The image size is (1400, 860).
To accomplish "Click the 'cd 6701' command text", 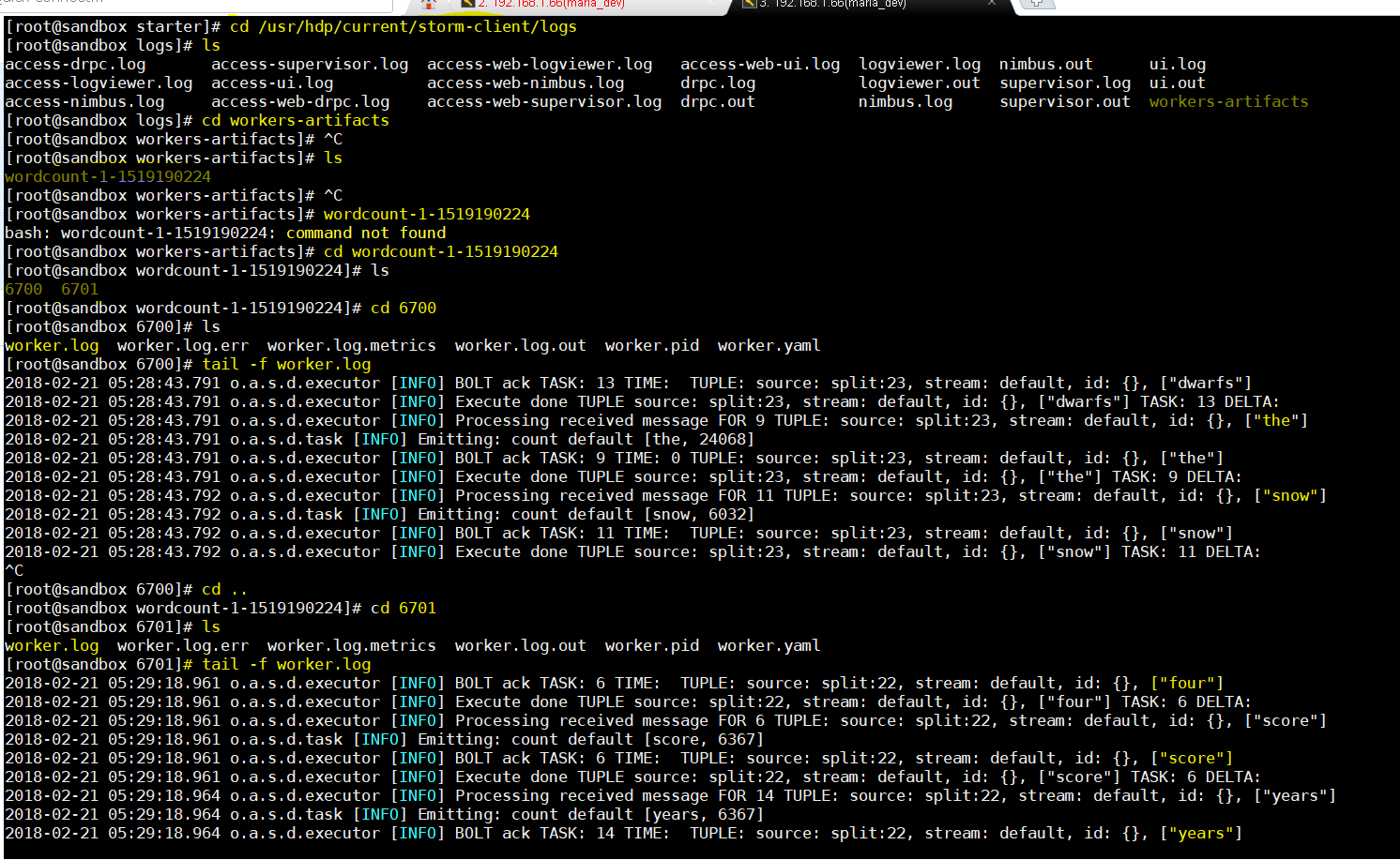I will [x=403, y=609].
